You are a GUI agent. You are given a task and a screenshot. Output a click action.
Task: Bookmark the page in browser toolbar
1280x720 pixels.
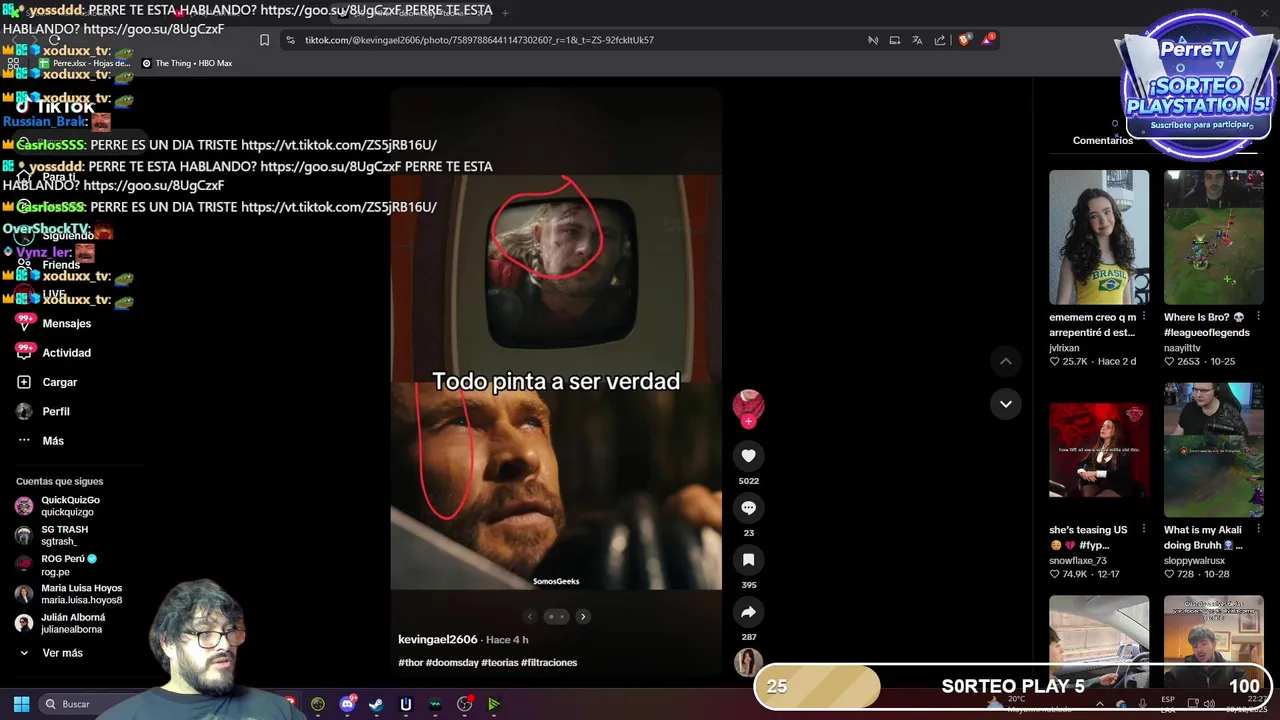[264, 40]
